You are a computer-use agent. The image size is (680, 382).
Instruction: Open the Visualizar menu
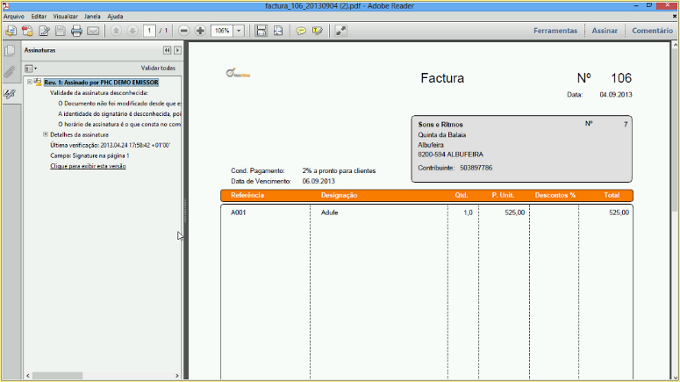(65, 16)
